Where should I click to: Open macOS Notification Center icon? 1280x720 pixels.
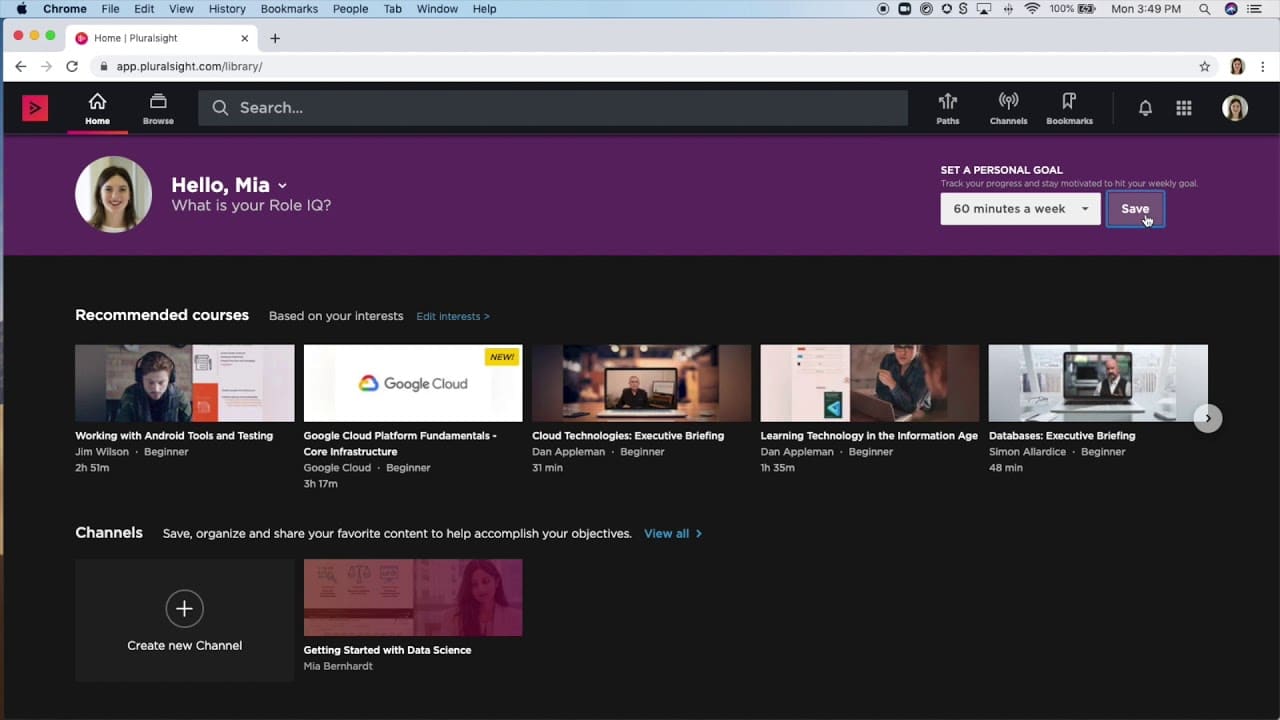(1256, 9)
